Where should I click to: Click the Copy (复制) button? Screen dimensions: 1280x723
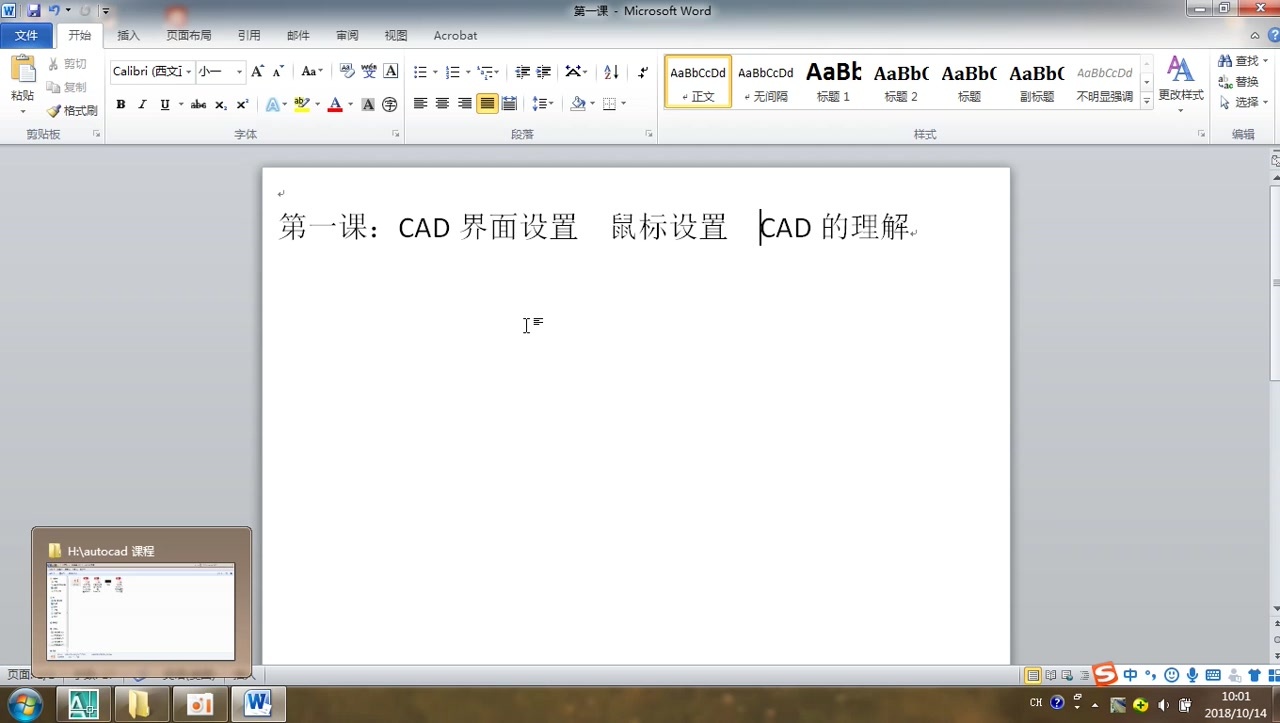[67, 87]
